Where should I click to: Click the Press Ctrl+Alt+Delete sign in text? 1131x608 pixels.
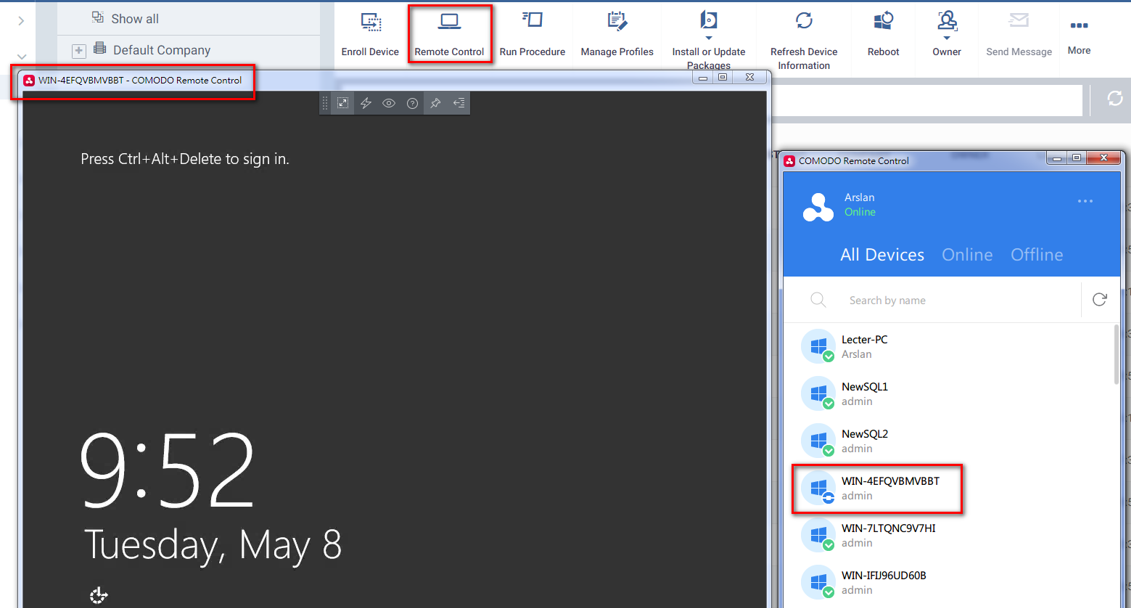pyautogui.click(x=185, y=159)
